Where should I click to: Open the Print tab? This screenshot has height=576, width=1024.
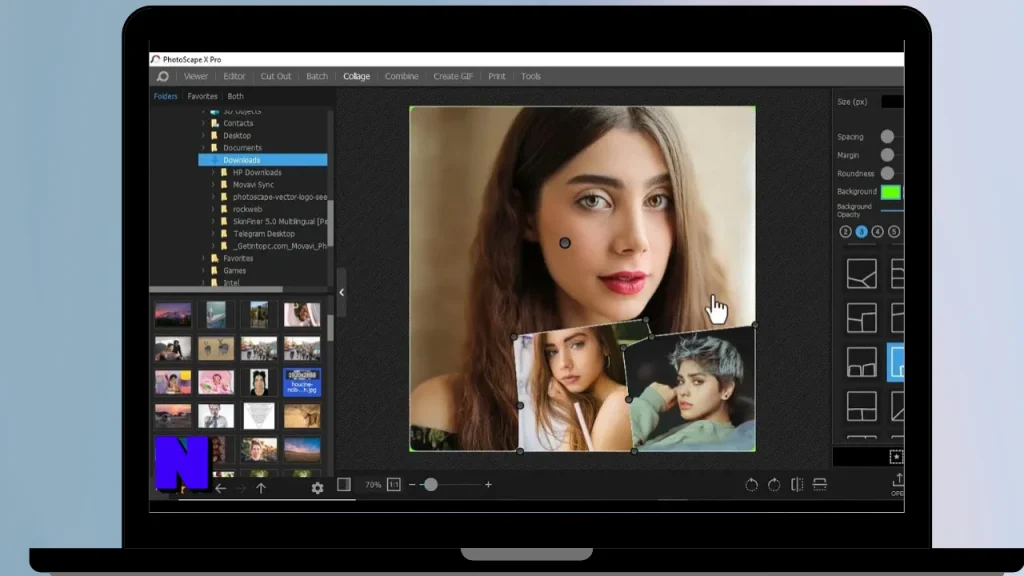tap(496, 76)
